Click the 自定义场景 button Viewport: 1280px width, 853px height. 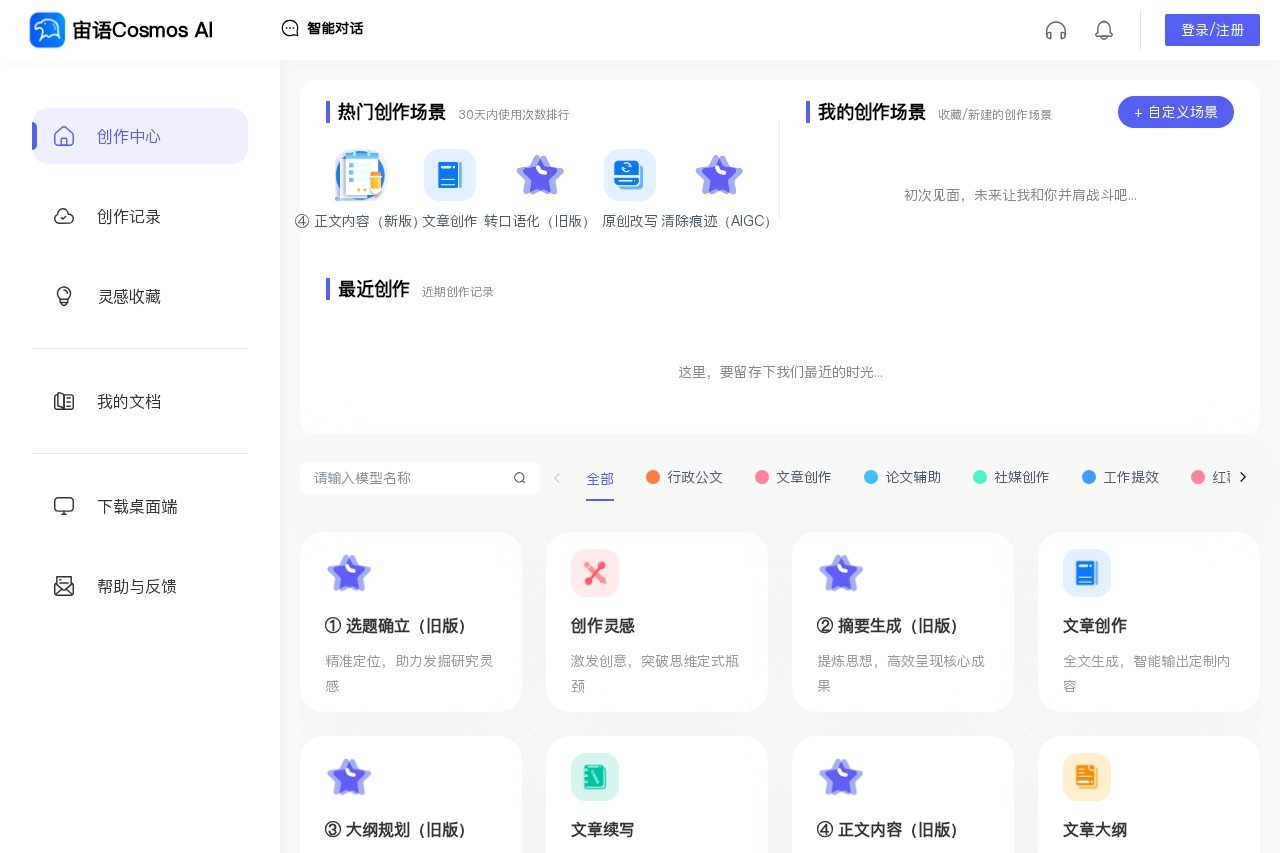[x=1176, y=112]
